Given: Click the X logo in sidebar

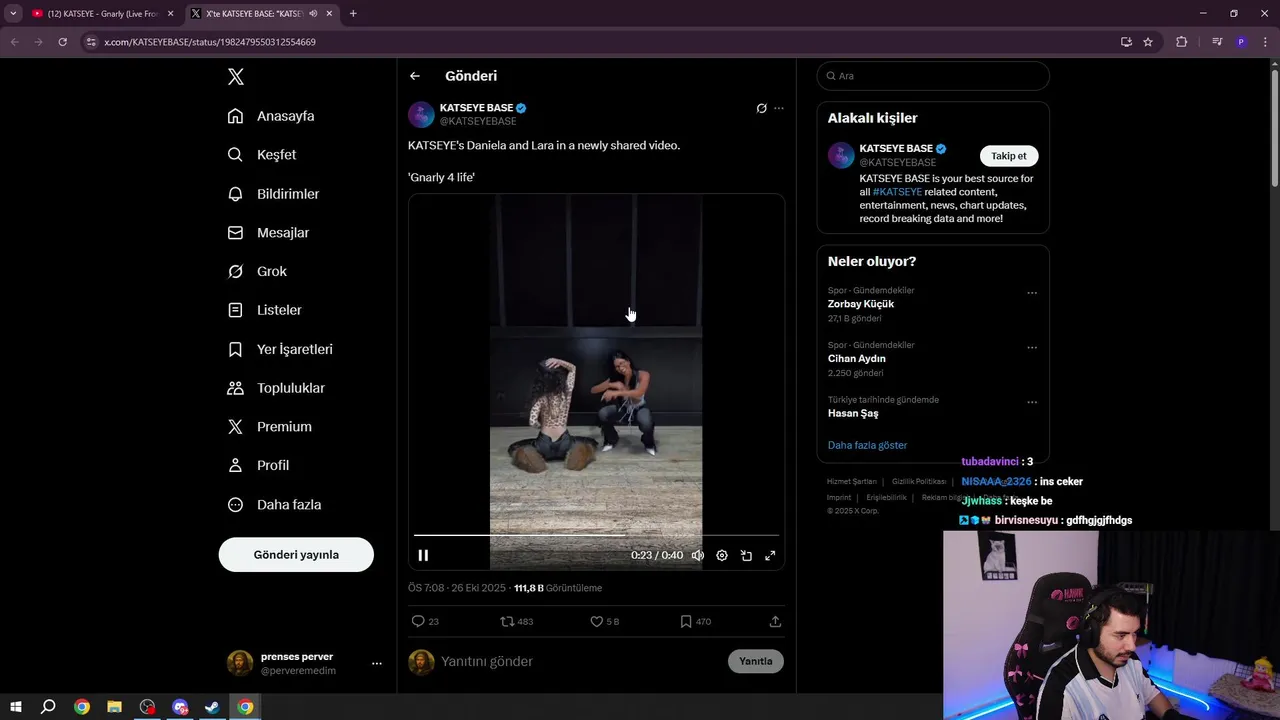Looking at the screenshot, I should click(x=235, y=77).
